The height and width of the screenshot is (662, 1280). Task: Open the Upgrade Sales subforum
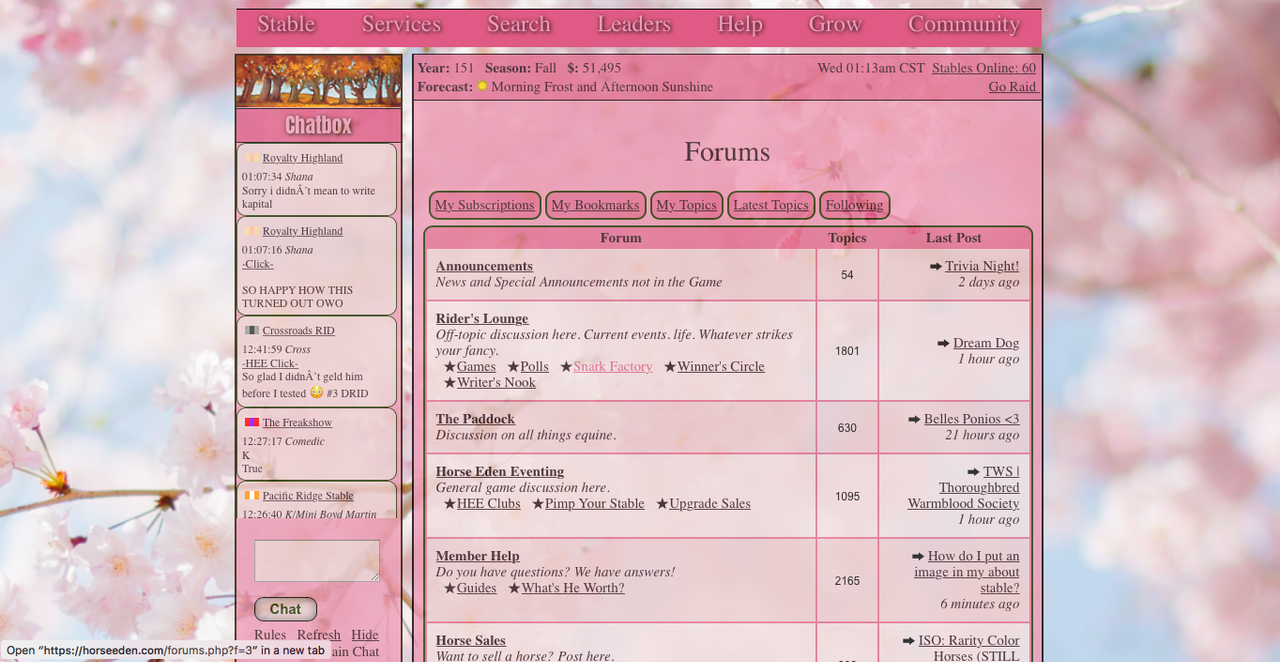[x=710, y=504]
